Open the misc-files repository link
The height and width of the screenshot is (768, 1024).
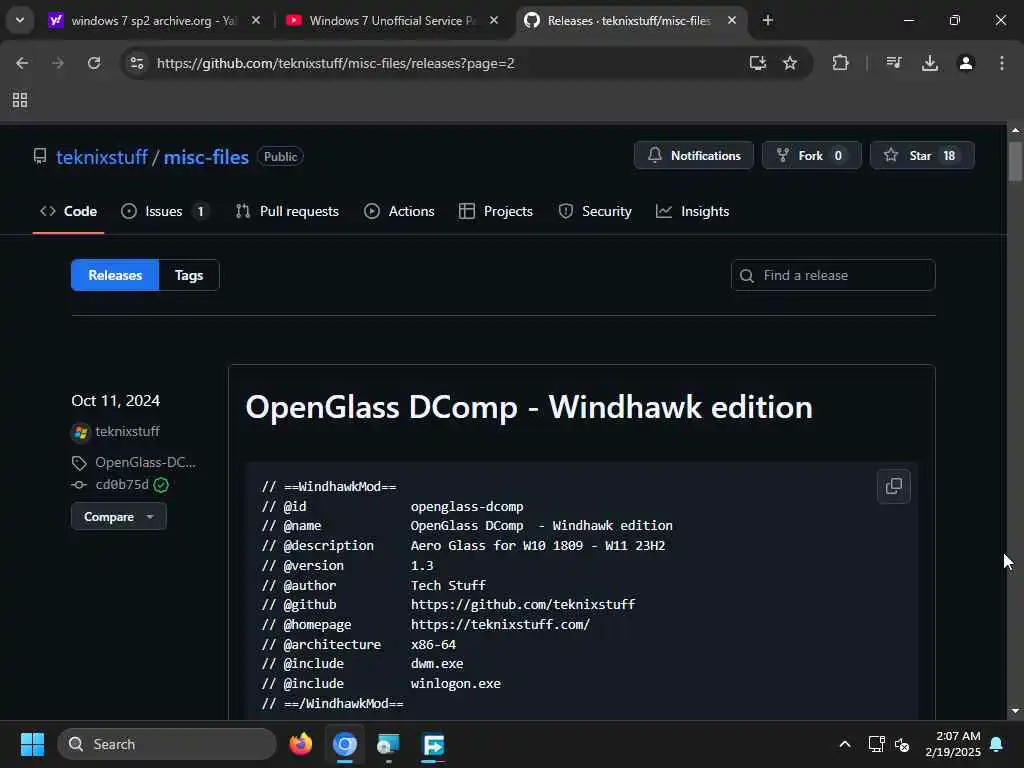pos(206,157)
